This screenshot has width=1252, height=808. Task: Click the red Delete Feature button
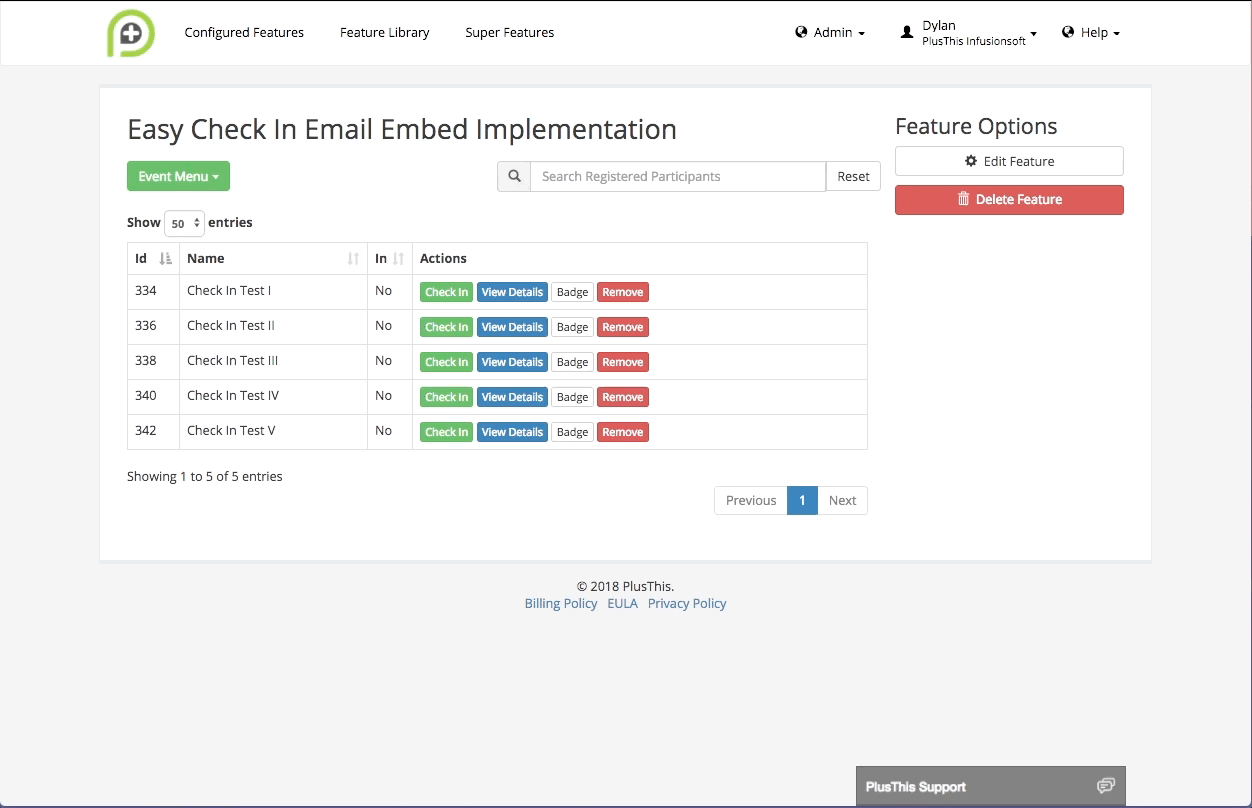pos(1009,199)
